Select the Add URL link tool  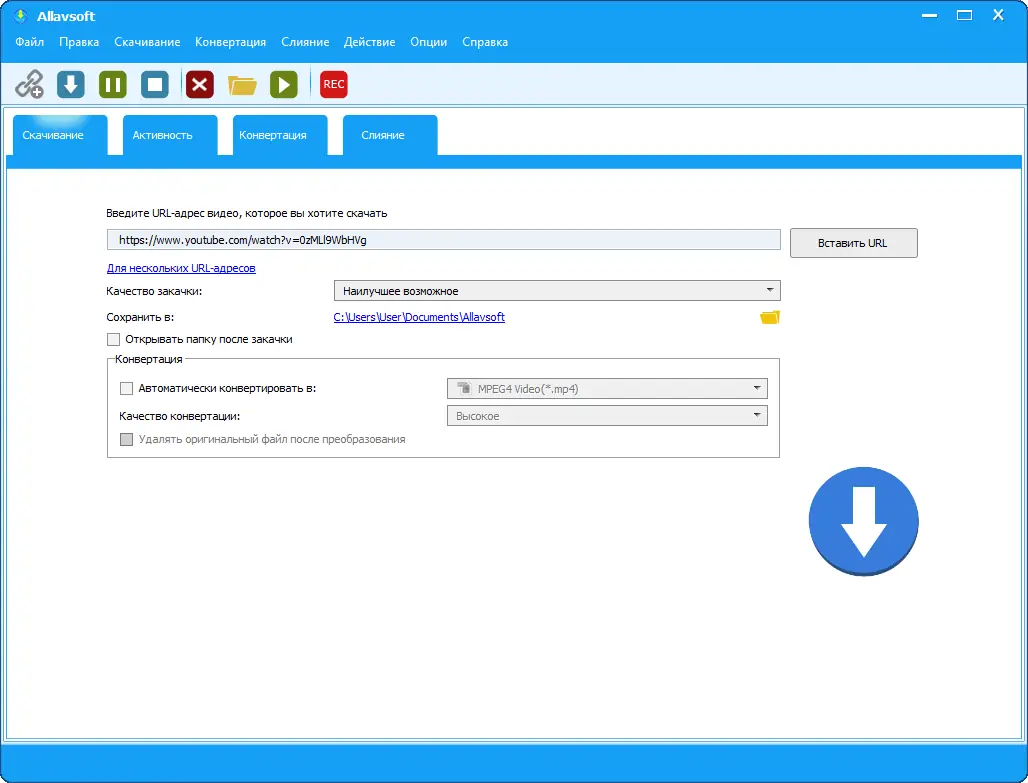(x=29, y=84)
